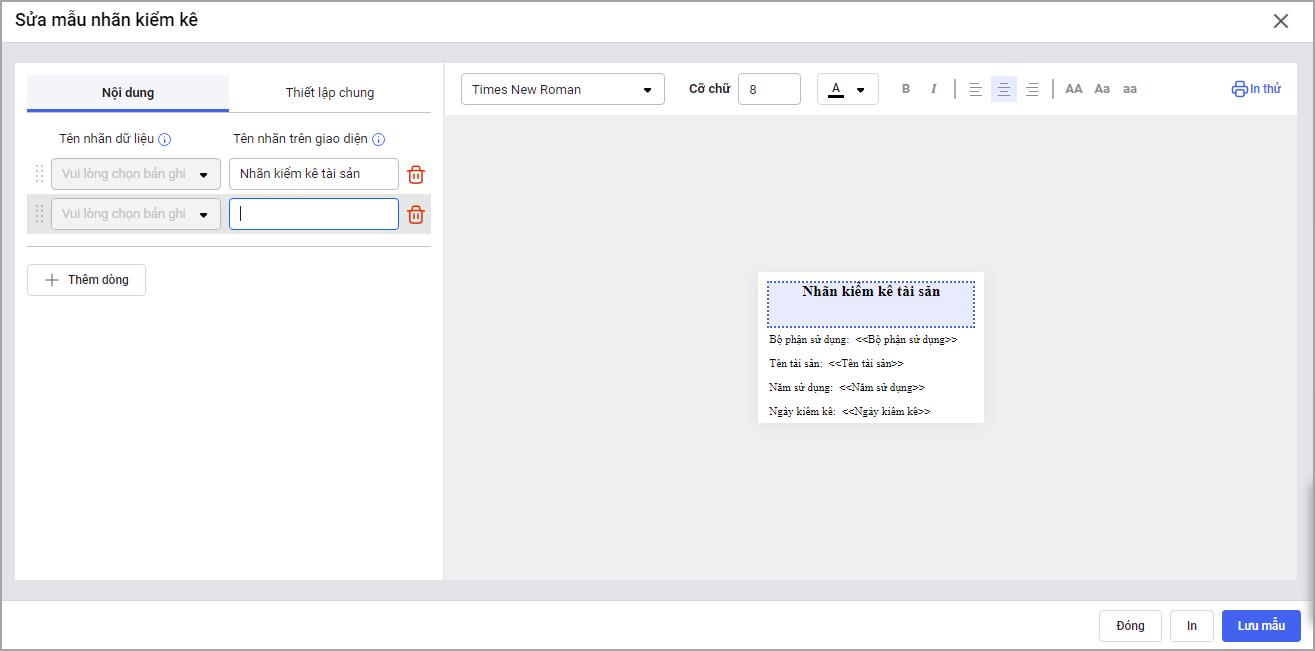Open the font color picker dropdown

tap(847, 89)
